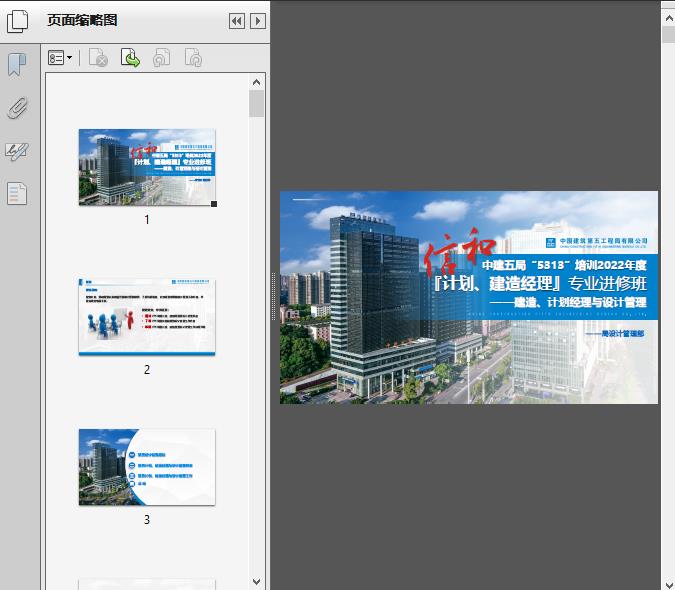This screenshot has height=590, width=675.
Task: Select page 2 thumbnail
Action: click(147, 317)
